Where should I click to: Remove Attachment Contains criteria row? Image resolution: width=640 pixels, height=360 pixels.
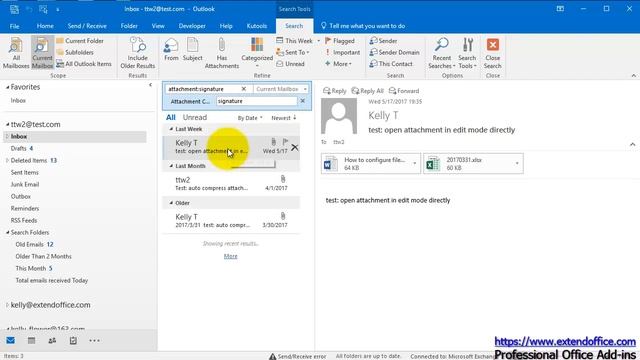[x=302, y=101]
